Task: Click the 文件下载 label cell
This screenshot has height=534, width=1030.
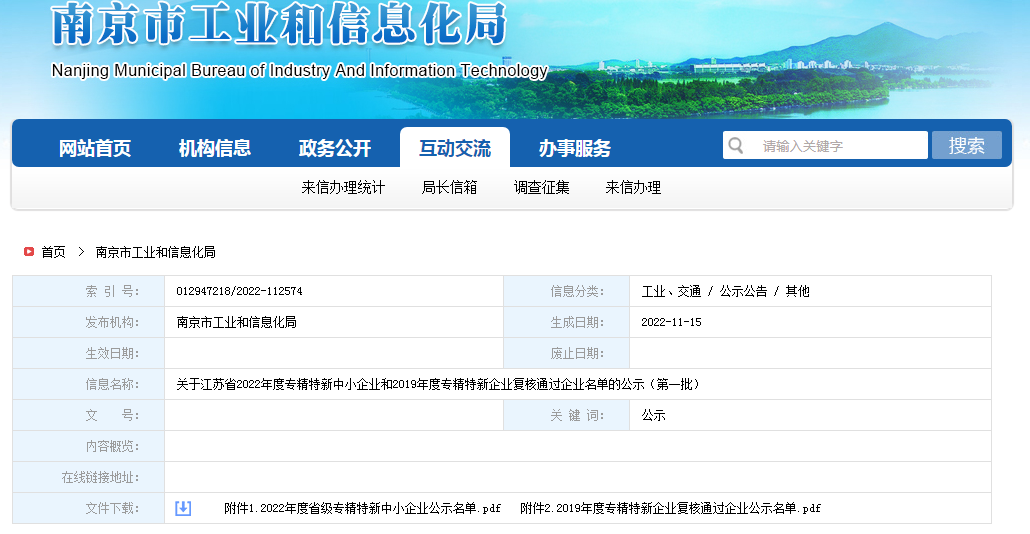Action: tap(89, 508)
